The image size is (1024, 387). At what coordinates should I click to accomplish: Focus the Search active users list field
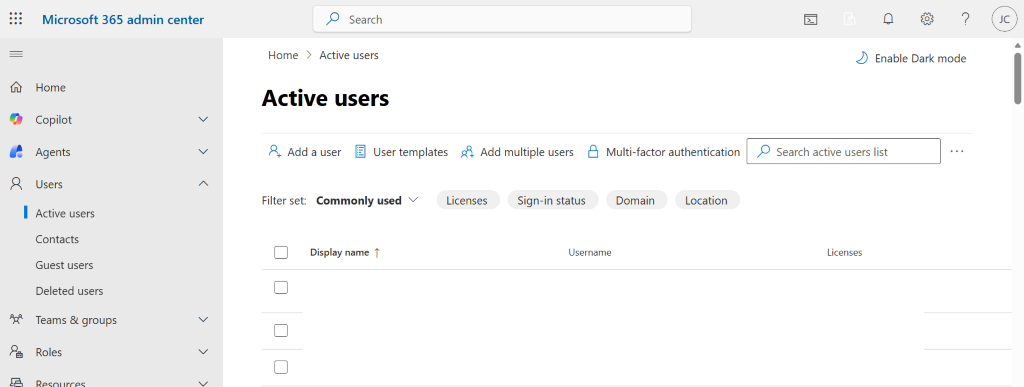(843, 151)
